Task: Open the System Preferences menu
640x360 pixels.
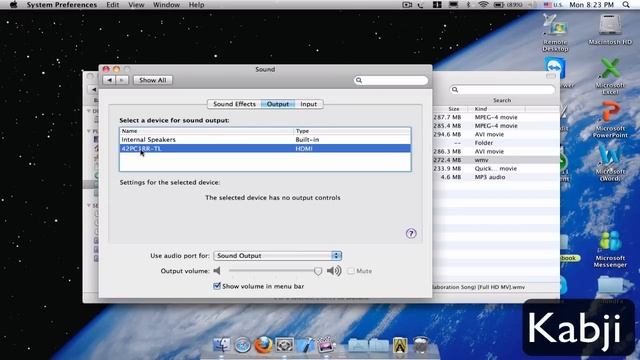Action: click(x=62, y=5)
